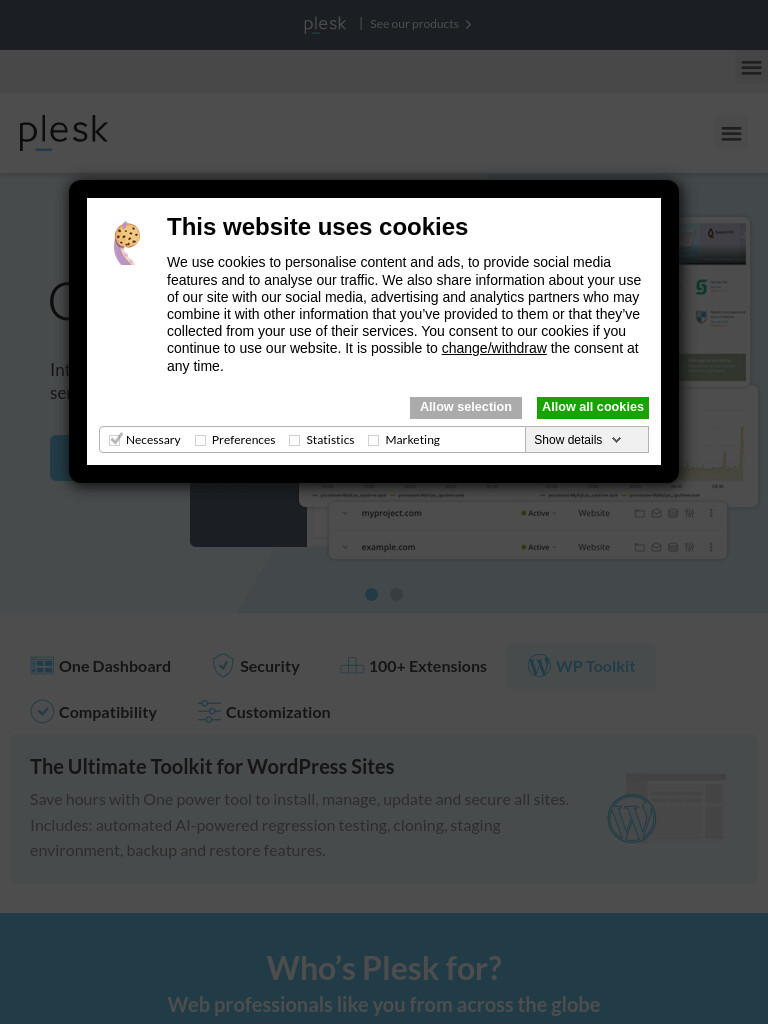Screen dimensions: 768x1024
Task: Click the Compatibility checkmark icon
Action: click(42, 712)
